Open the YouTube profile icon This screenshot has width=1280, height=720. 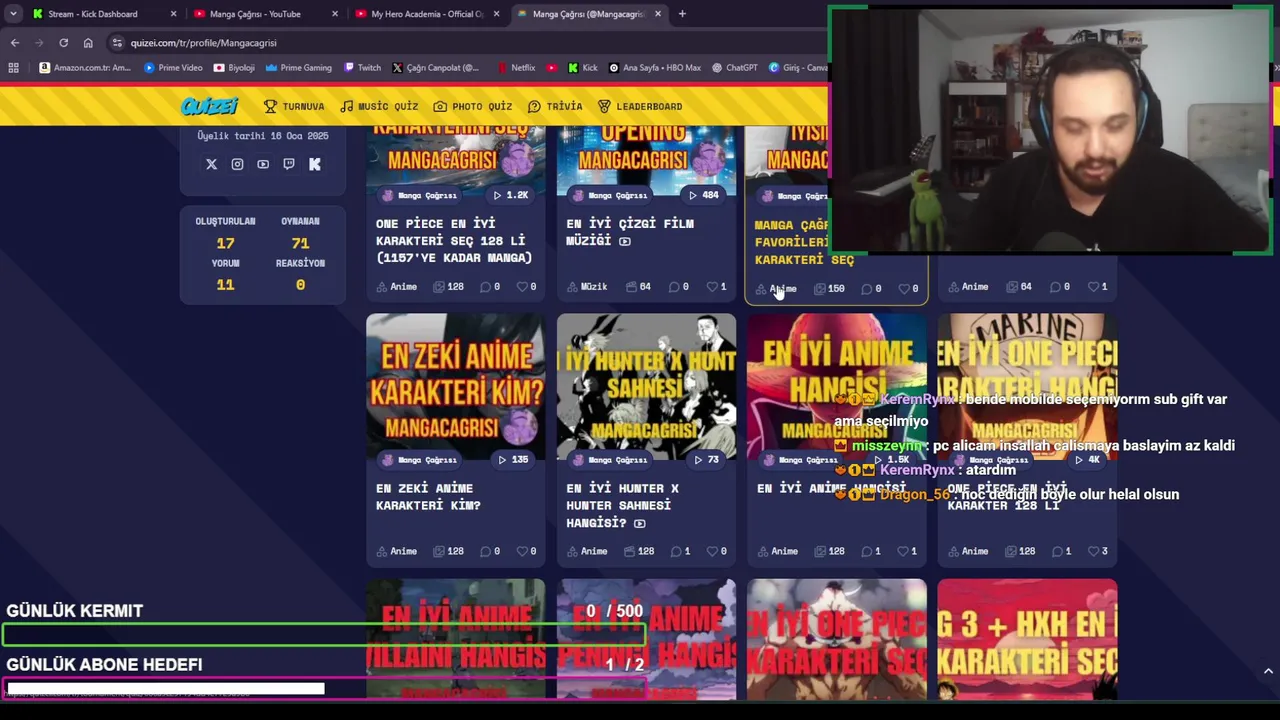[x=263, y=164]
